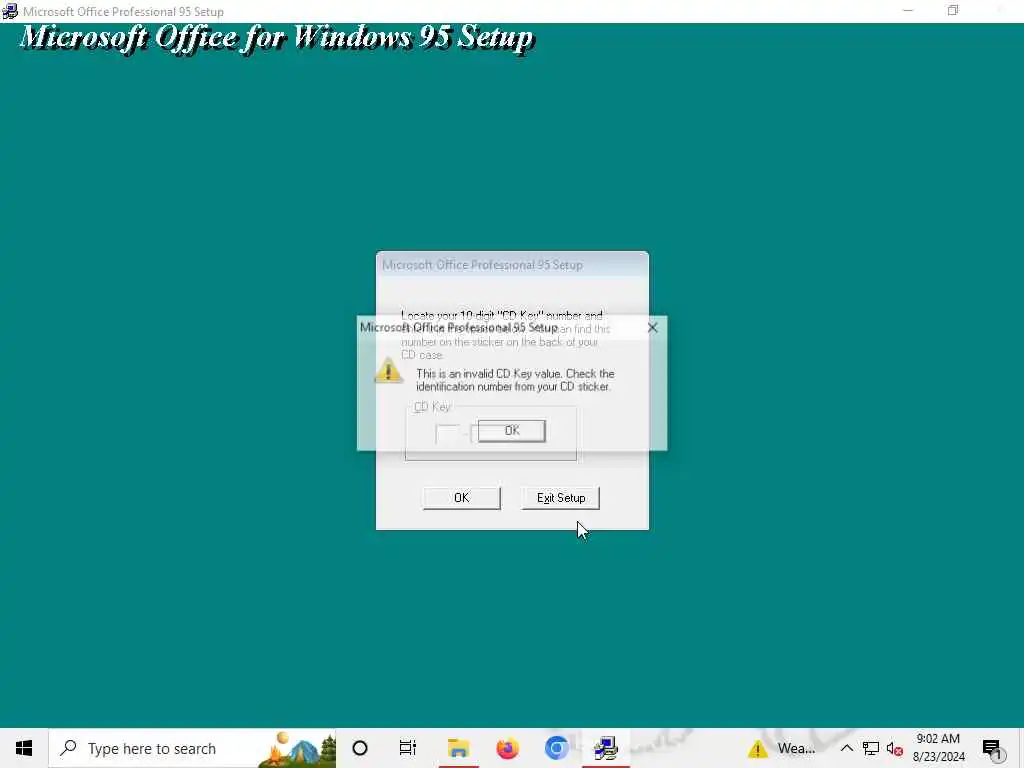Screen dimensions: 1024x768
Task: Open the Windows Start menu
Action: point(24,748)
